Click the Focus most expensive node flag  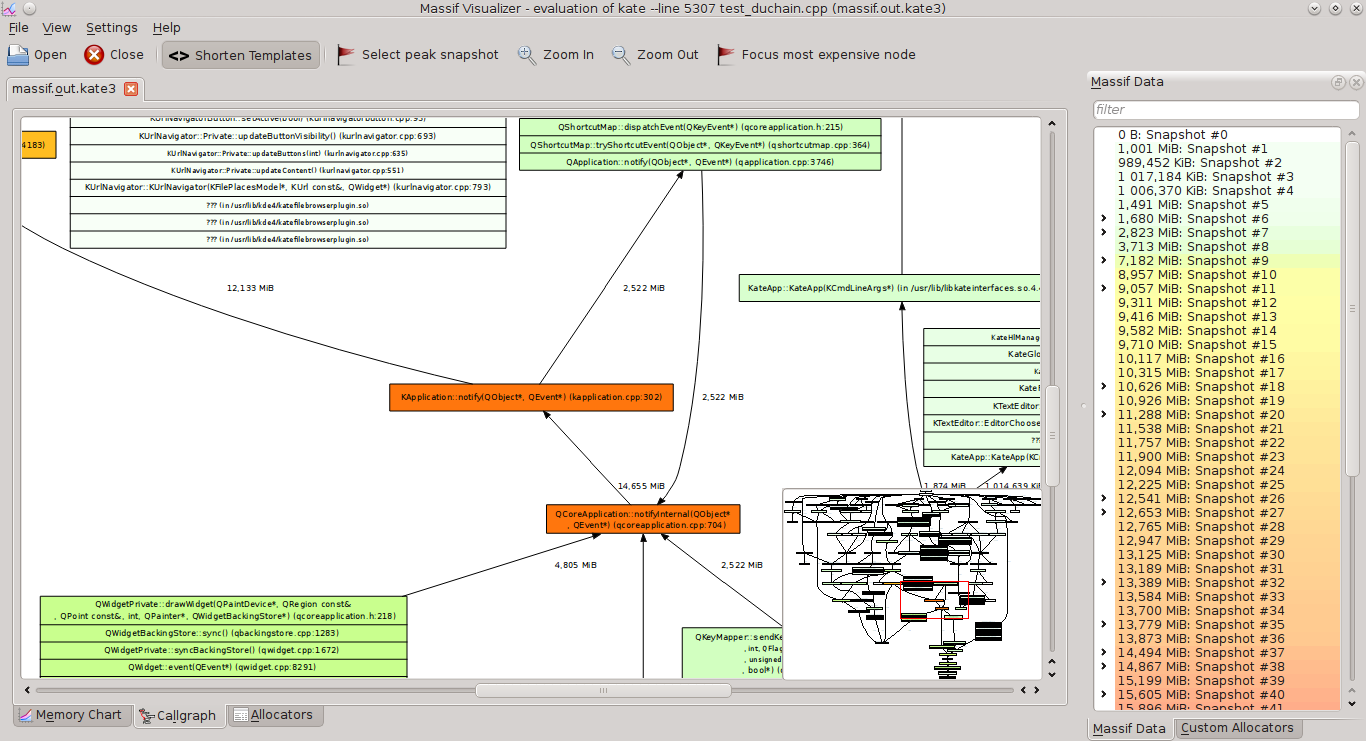click(x=726, y=55)
